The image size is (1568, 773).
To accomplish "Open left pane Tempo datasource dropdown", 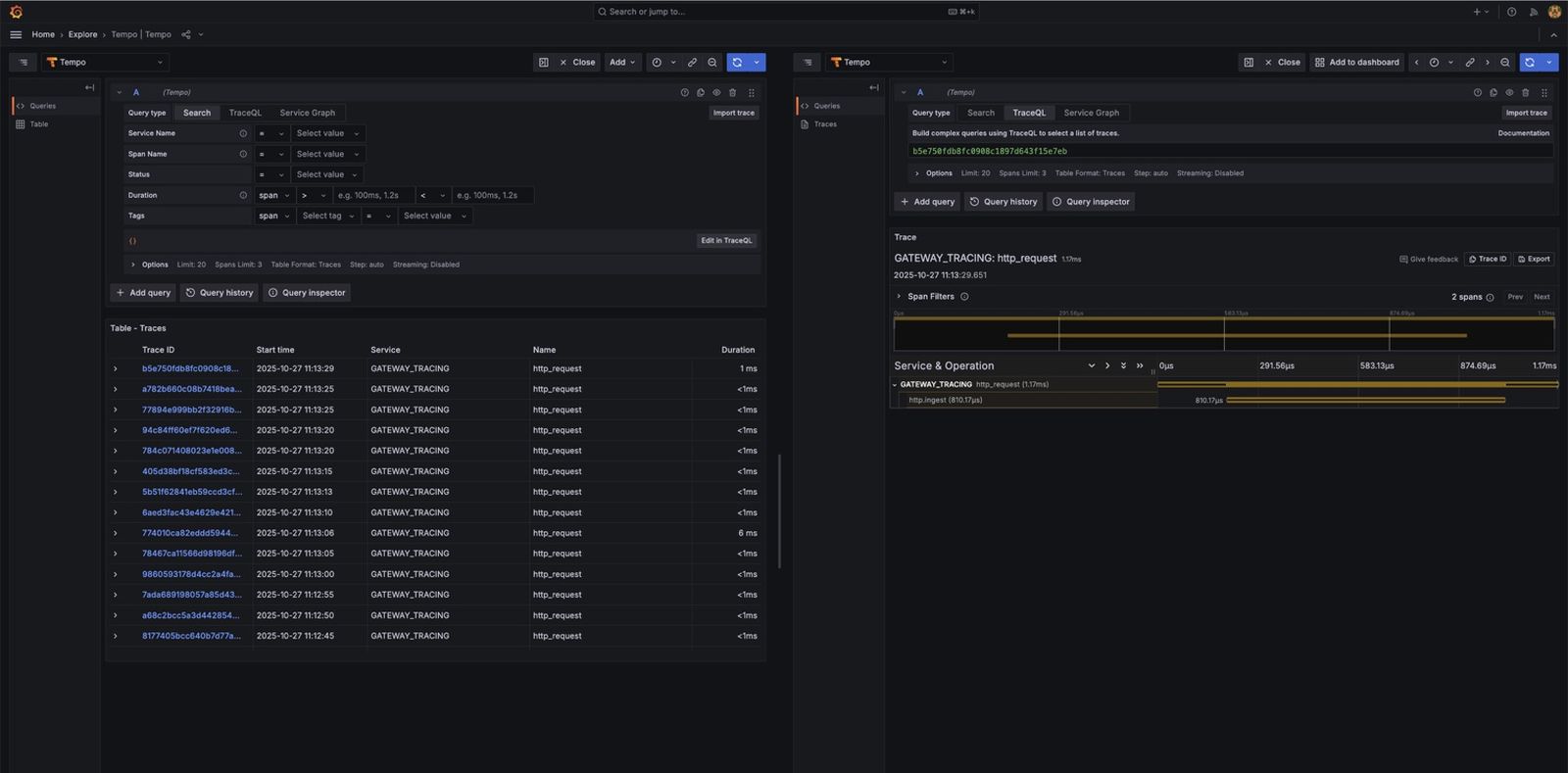I will click(x=105, y=62).
